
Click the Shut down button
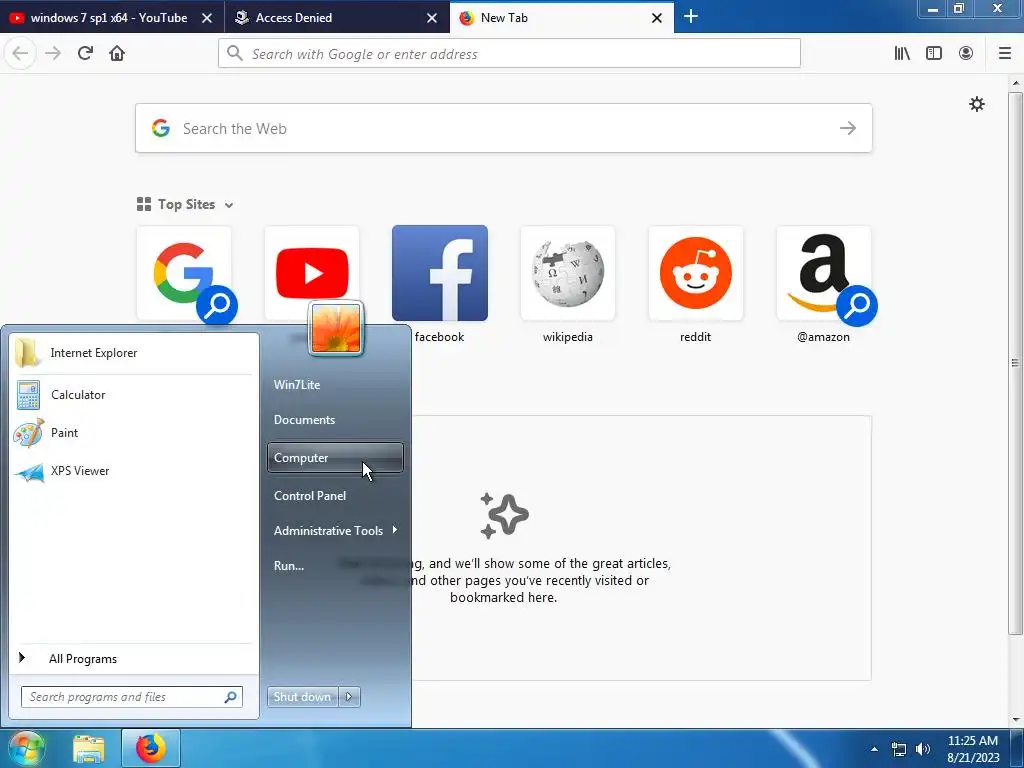click(302, 697)
